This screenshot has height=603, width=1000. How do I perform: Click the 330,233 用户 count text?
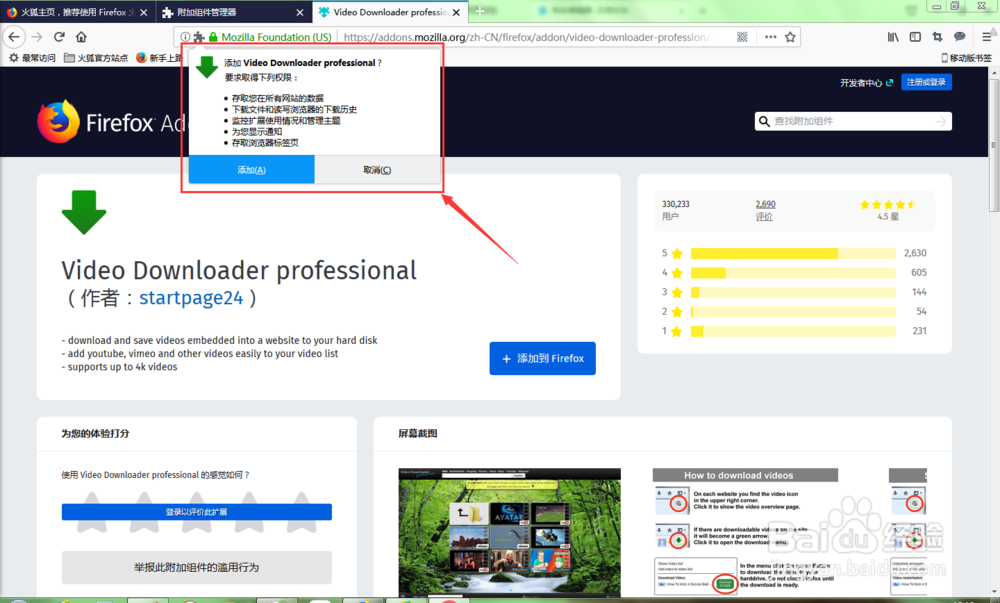(675, 210)
